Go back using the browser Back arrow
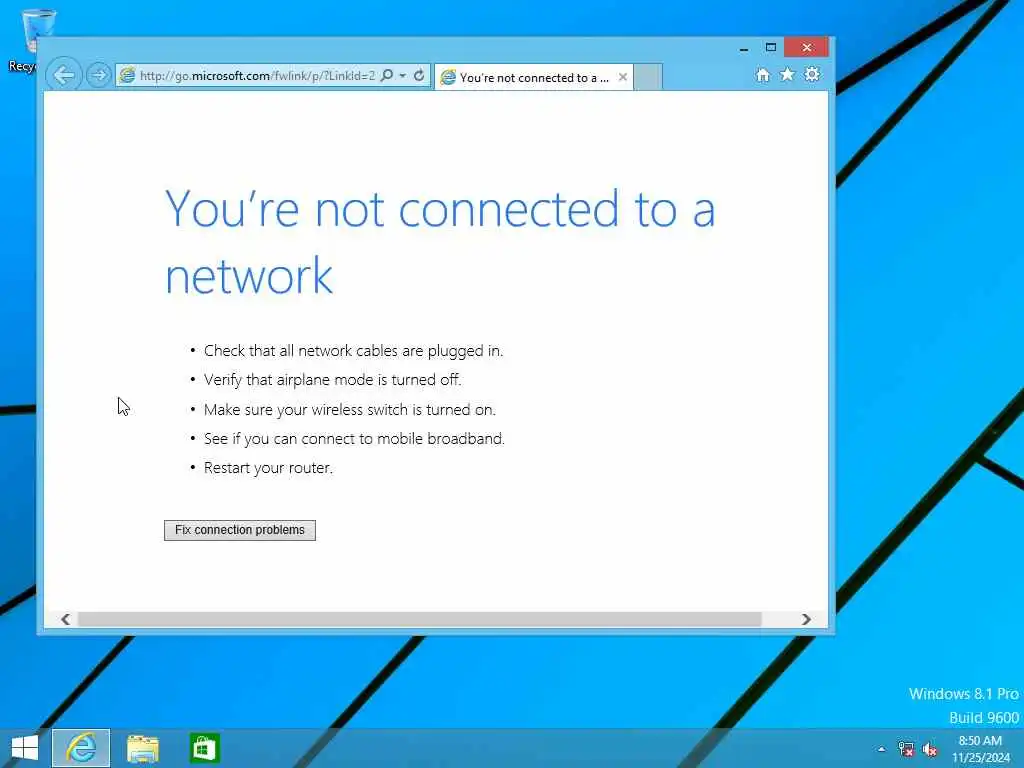The image size is (1024, 768). click(x=64, y=75)
